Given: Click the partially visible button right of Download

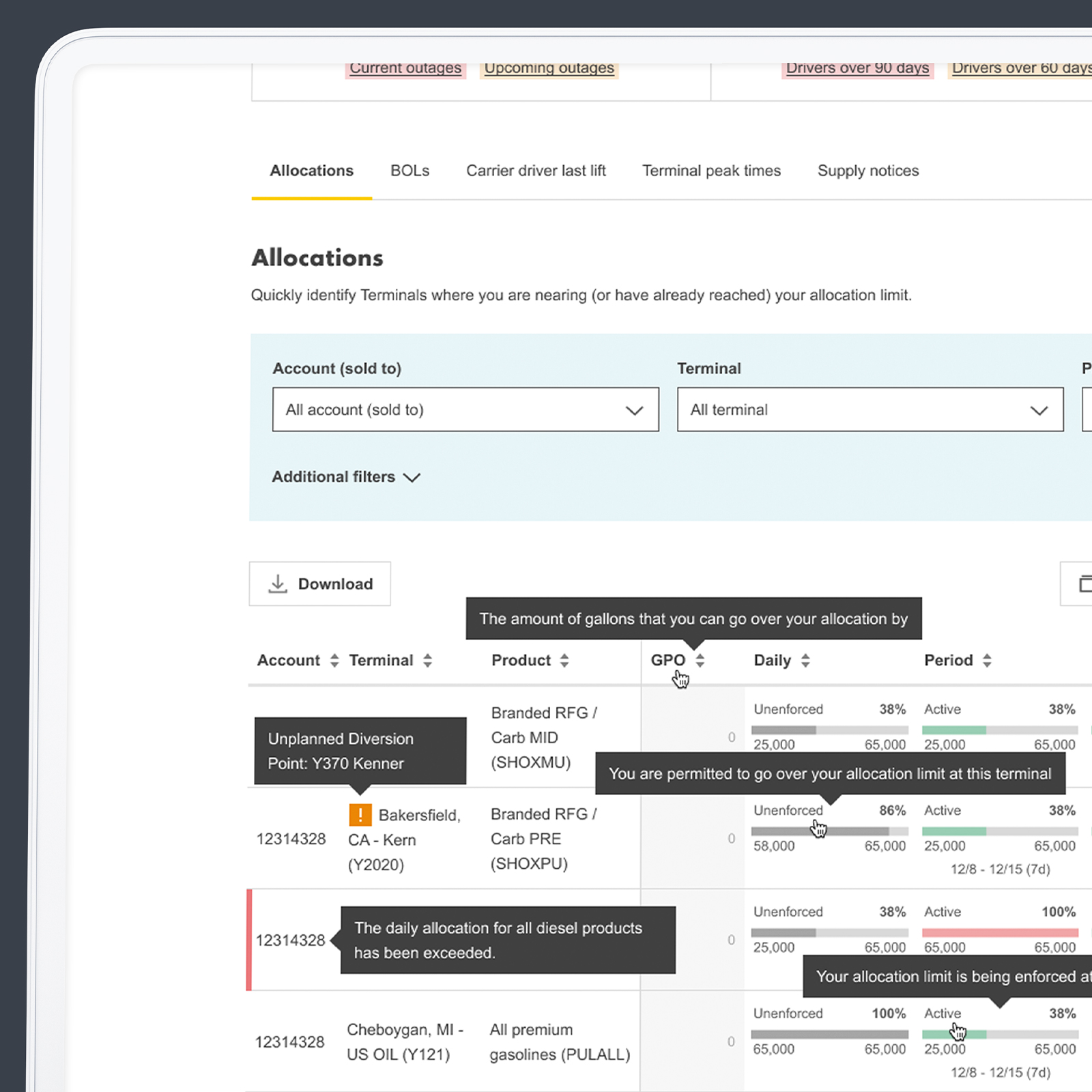Looking at the screenshot, I should click(x=1078, y=584).
